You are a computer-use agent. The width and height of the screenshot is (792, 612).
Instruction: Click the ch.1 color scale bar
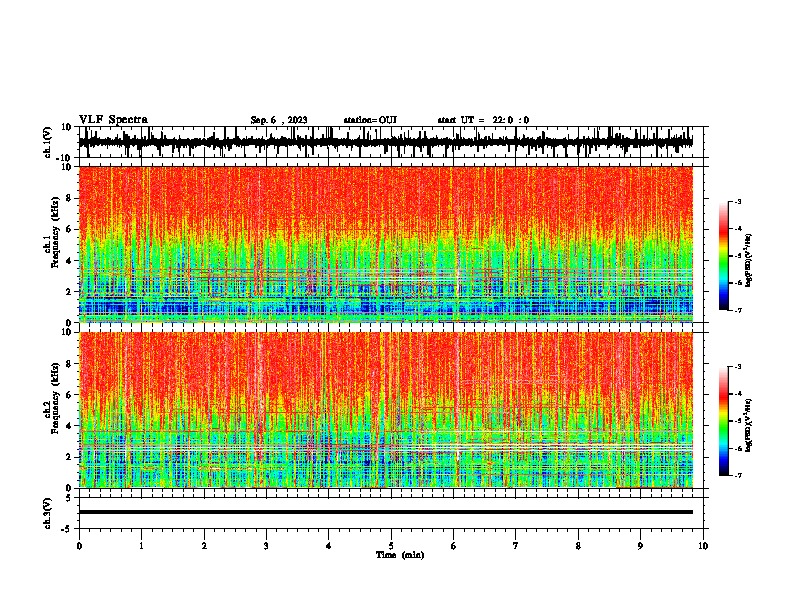click(x=724, y=256)
